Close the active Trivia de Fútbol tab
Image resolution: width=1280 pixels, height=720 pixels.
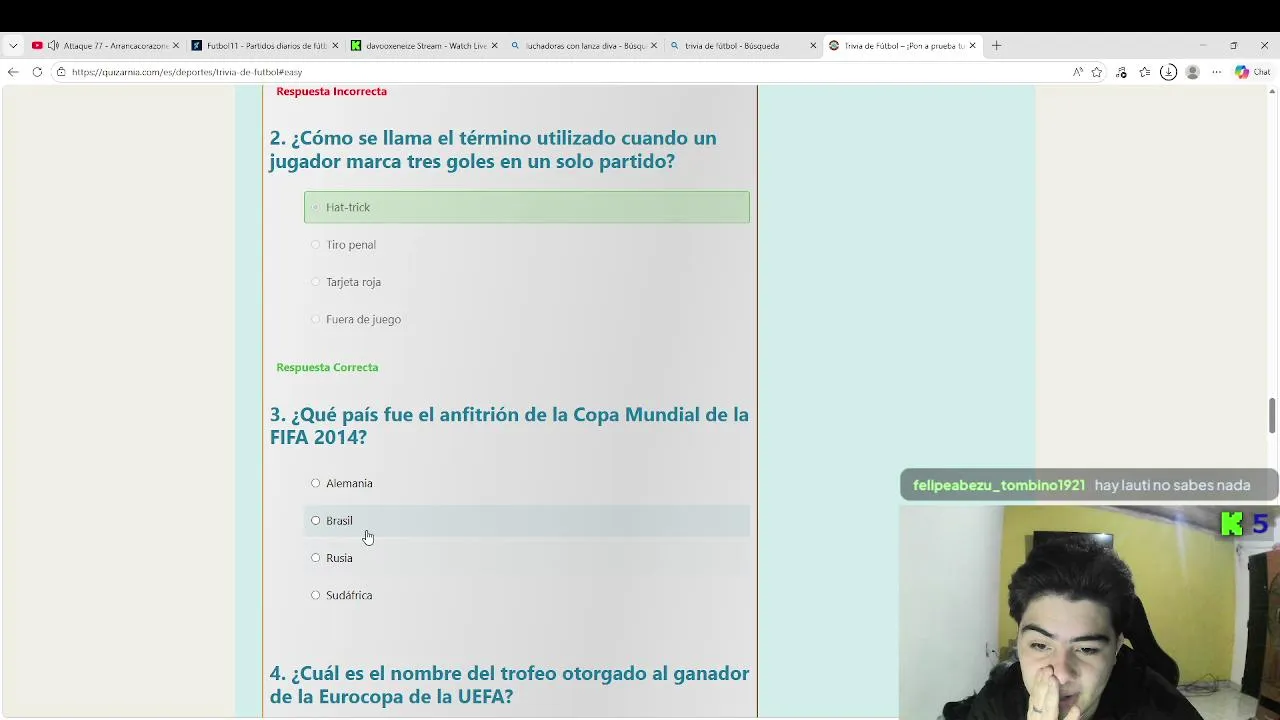(x=972, y=45)
